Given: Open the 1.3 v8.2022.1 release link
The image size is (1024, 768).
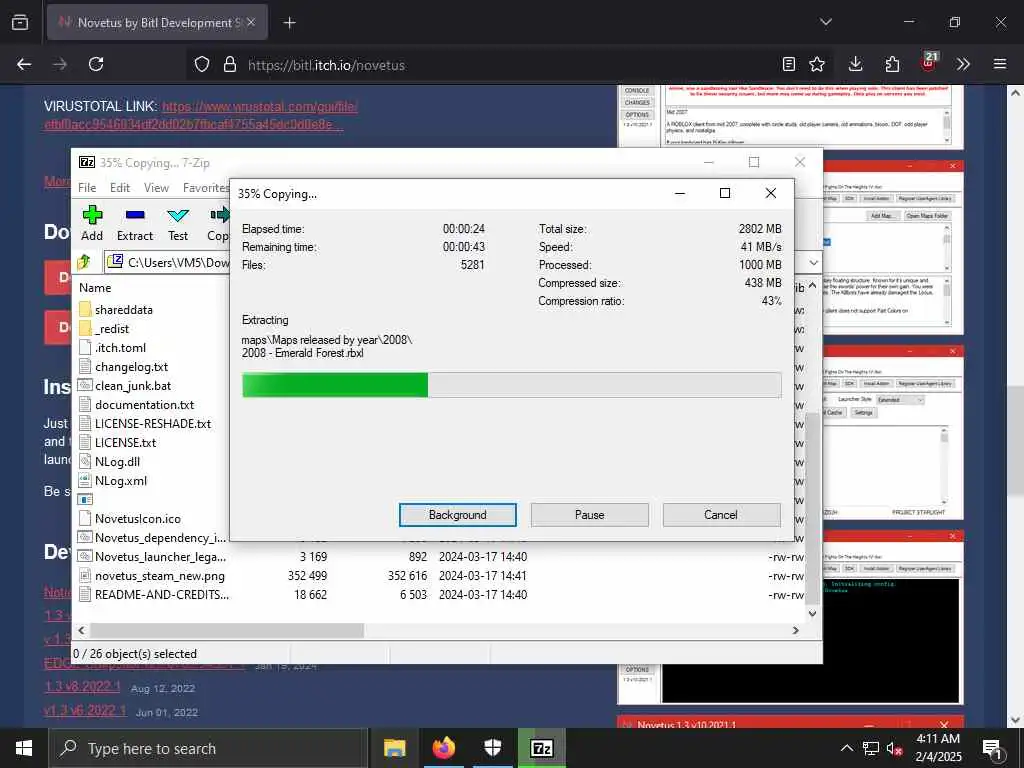Looking at the screenshot, I should coord(82,687).
